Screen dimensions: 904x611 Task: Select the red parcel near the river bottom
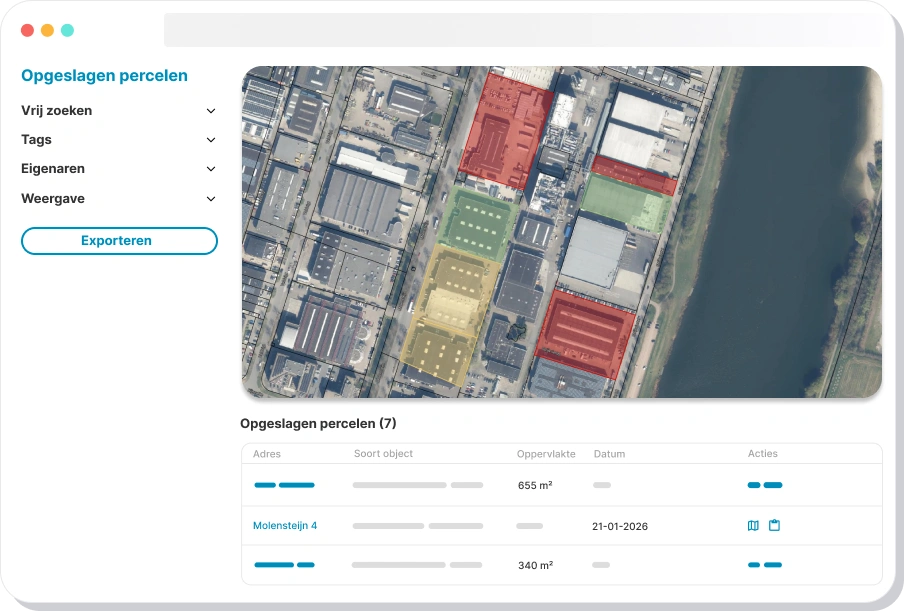[x=585, y=332]
